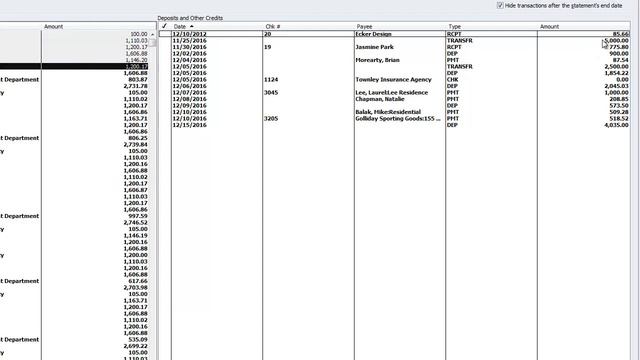This screenshot has width=640, height=360.
Task: Select the 11/25/2016 transfer of 5,000.00
Action: [394, 40]
